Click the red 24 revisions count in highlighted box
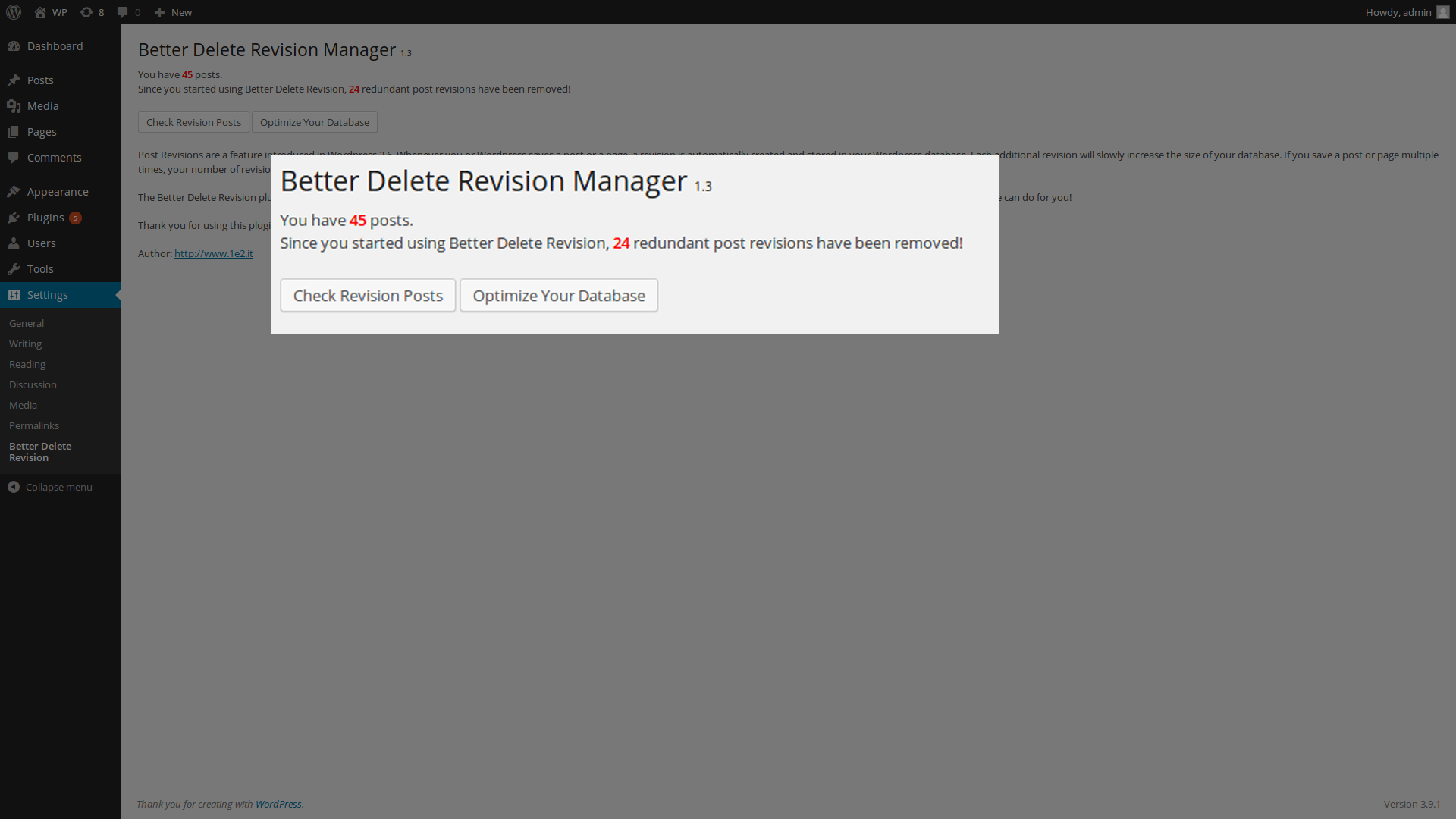 coord(621,243)
